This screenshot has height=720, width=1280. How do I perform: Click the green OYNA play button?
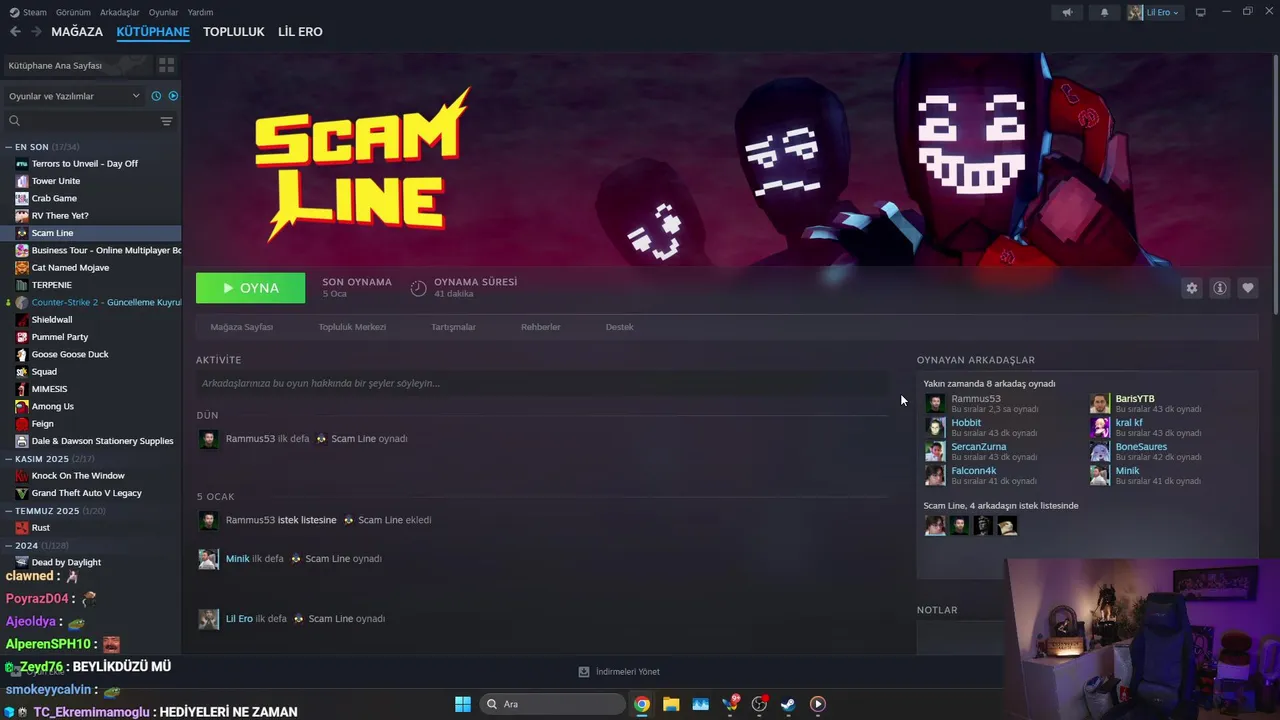pyautogui.click(x=251, y=288)
